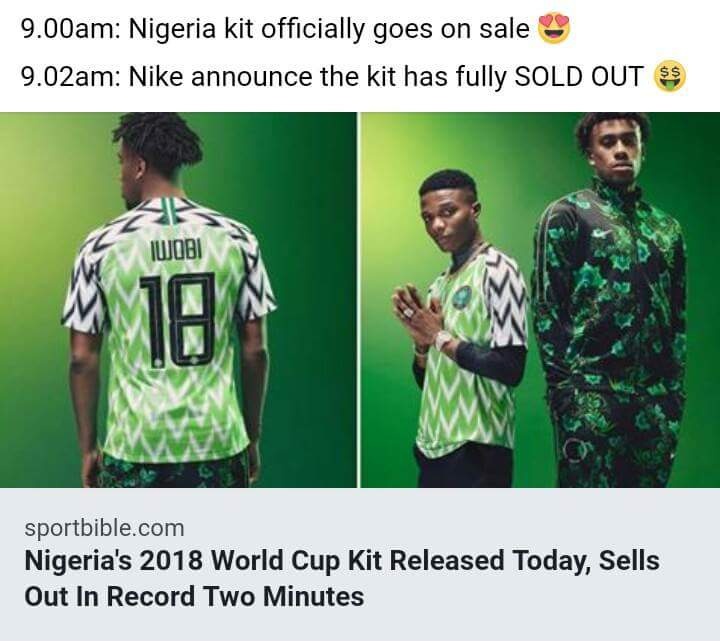Open the "Nigeria's 2018 World Cup Kit Released Today" headline

[x=341, y=578]
